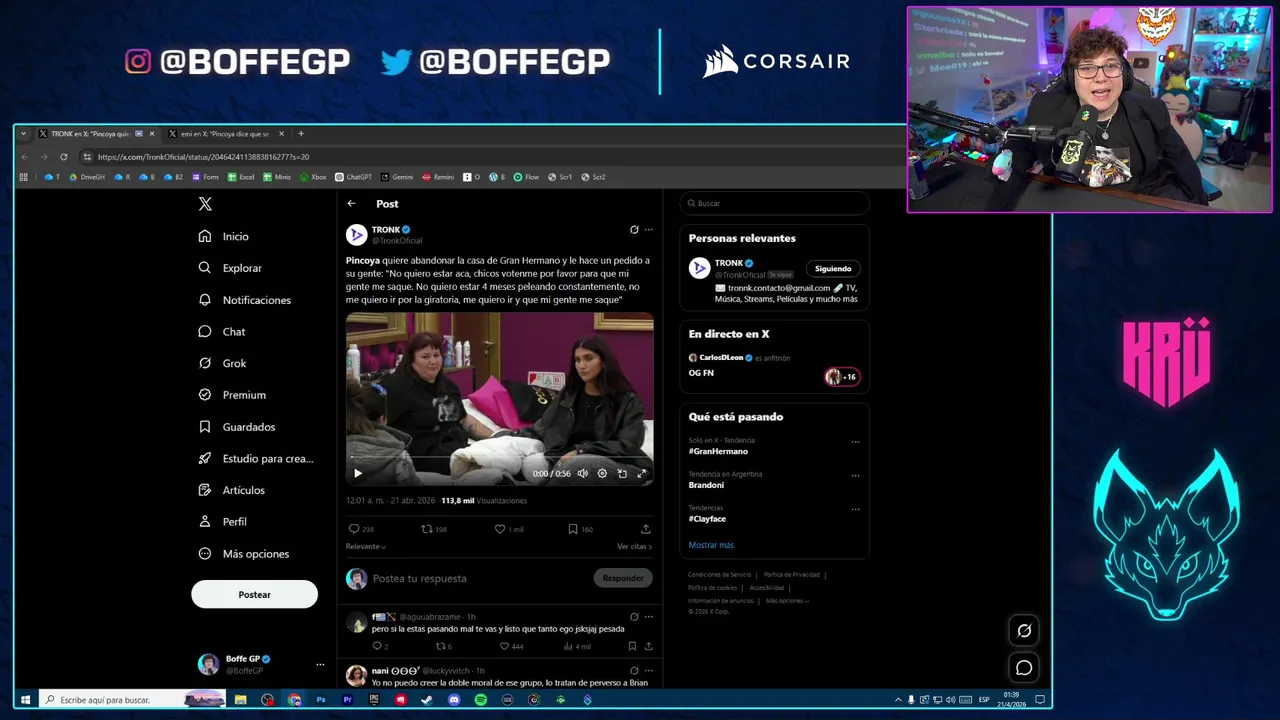Open the Excel bookmark

(241, 177)
